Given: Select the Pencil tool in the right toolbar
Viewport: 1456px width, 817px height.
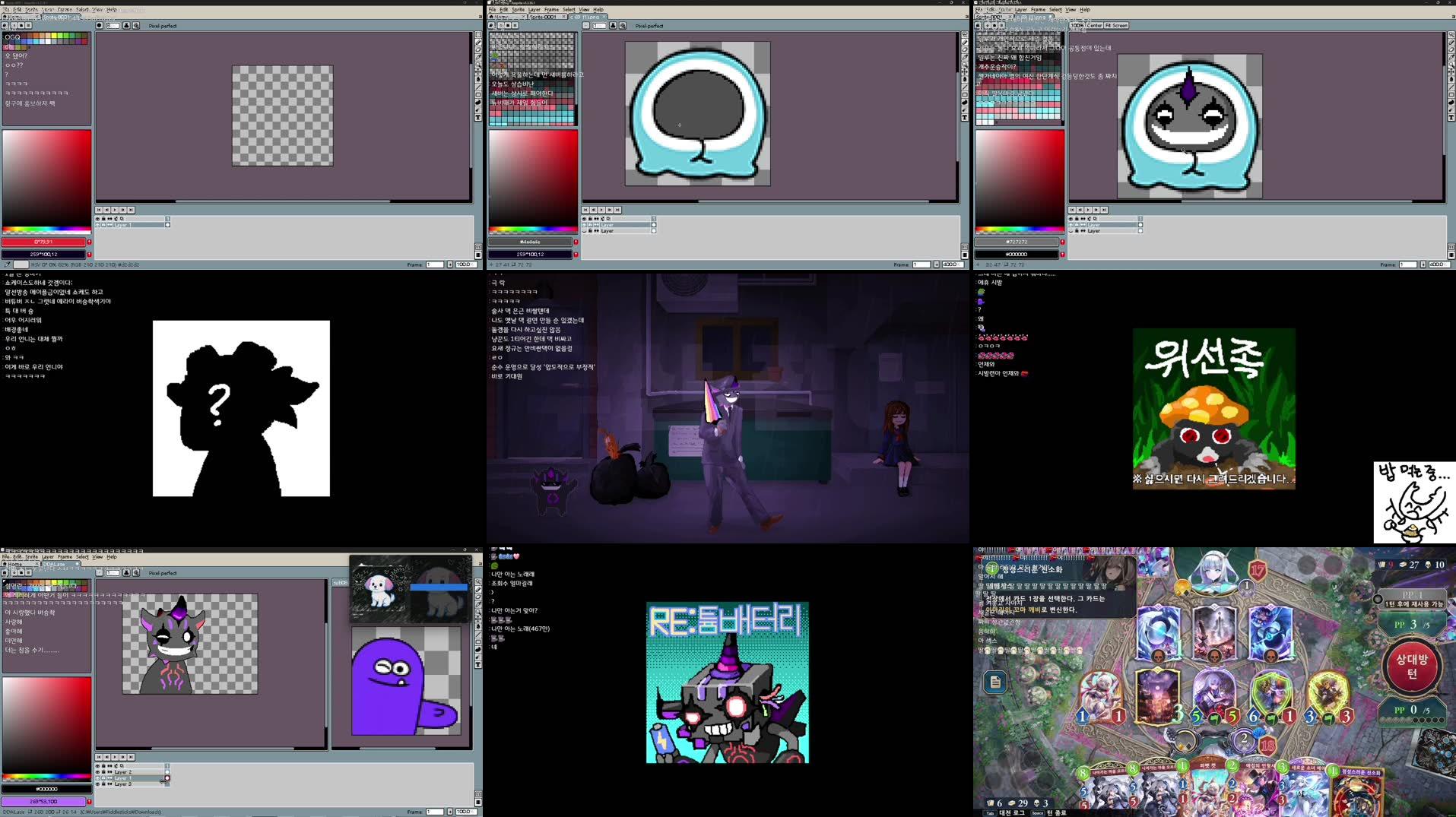Looking at the screenshot, I should coord(1449,43).
